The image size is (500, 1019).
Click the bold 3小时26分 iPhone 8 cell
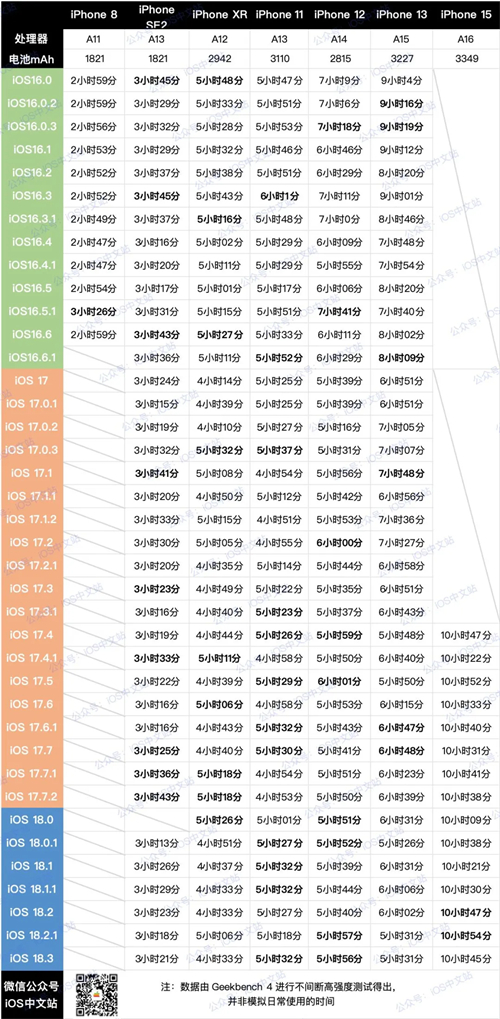[x=94, y=311]
